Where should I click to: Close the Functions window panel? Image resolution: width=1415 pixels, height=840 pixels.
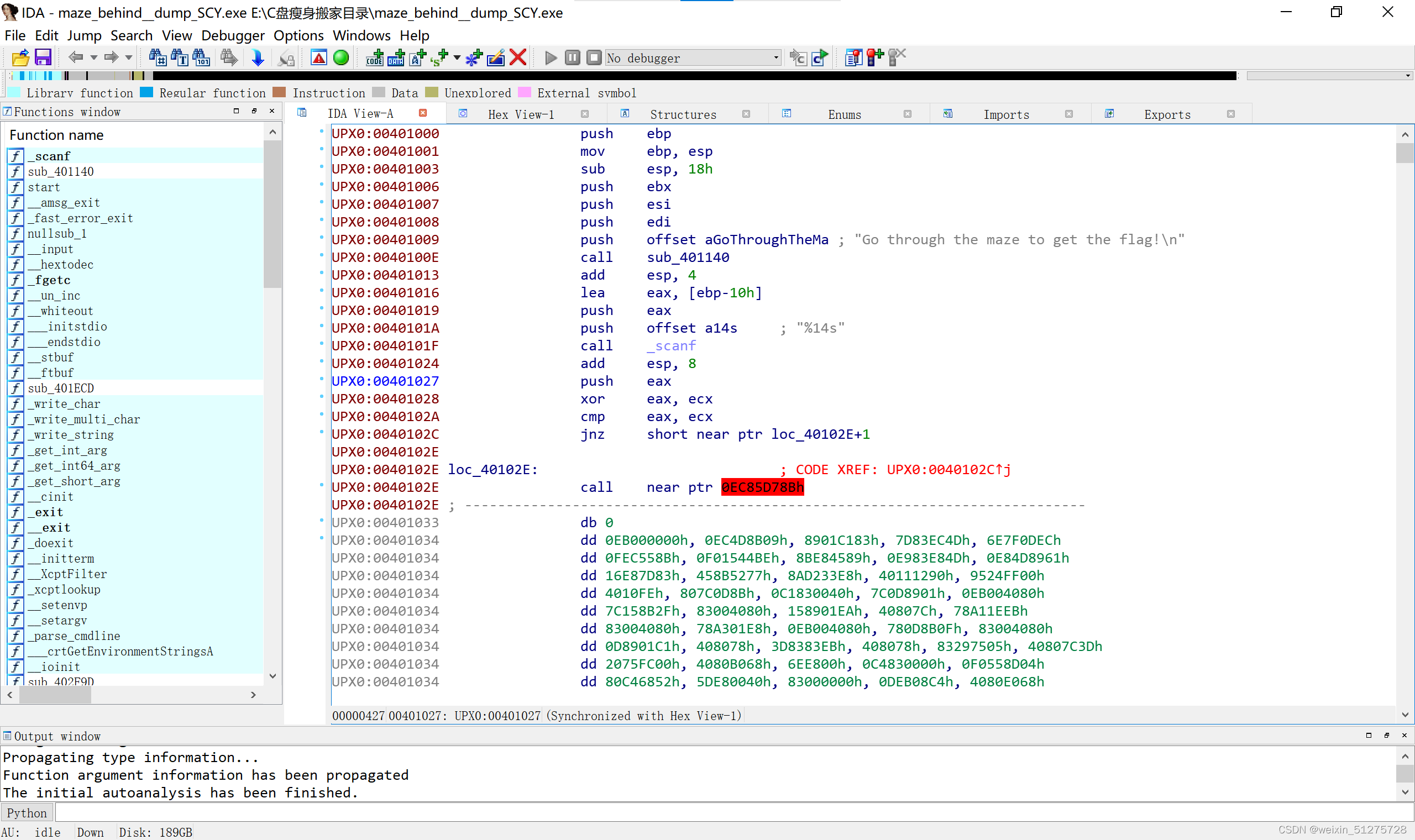(272, 111)
